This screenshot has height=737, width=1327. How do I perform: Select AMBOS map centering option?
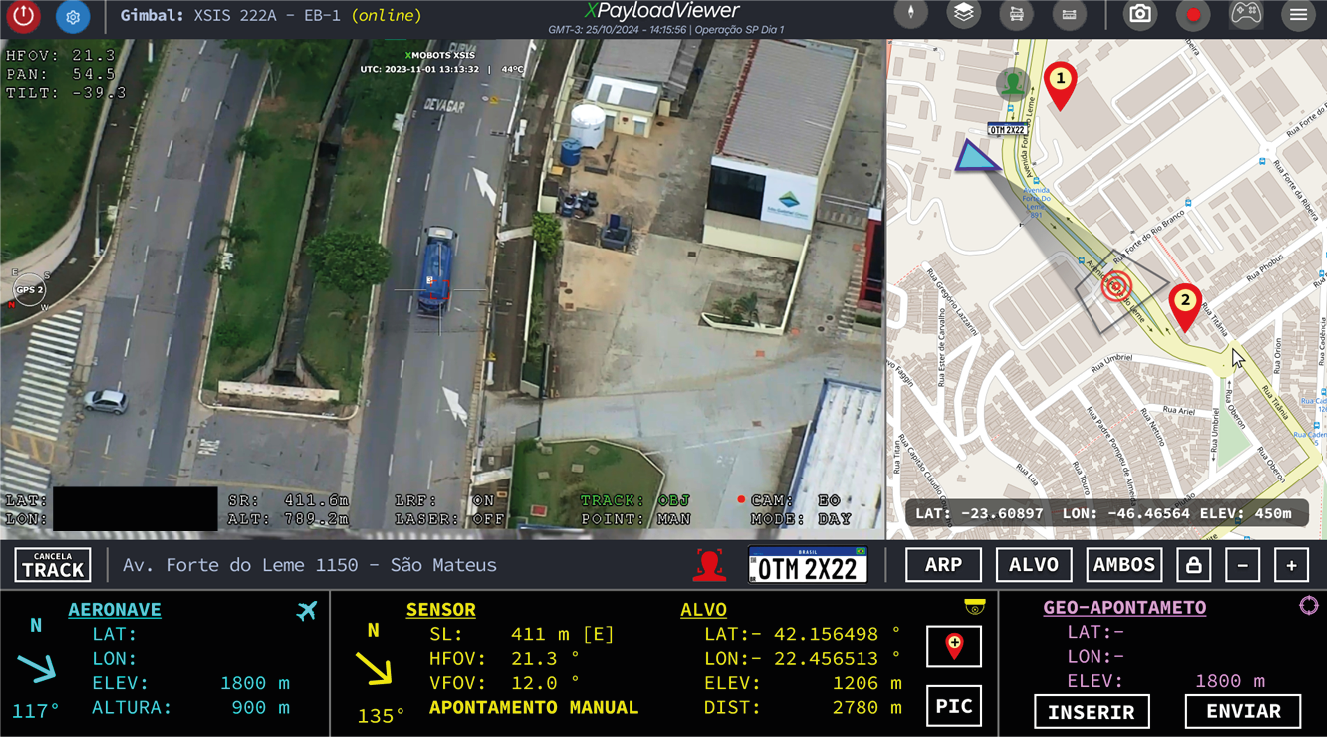pos(1124,565)
